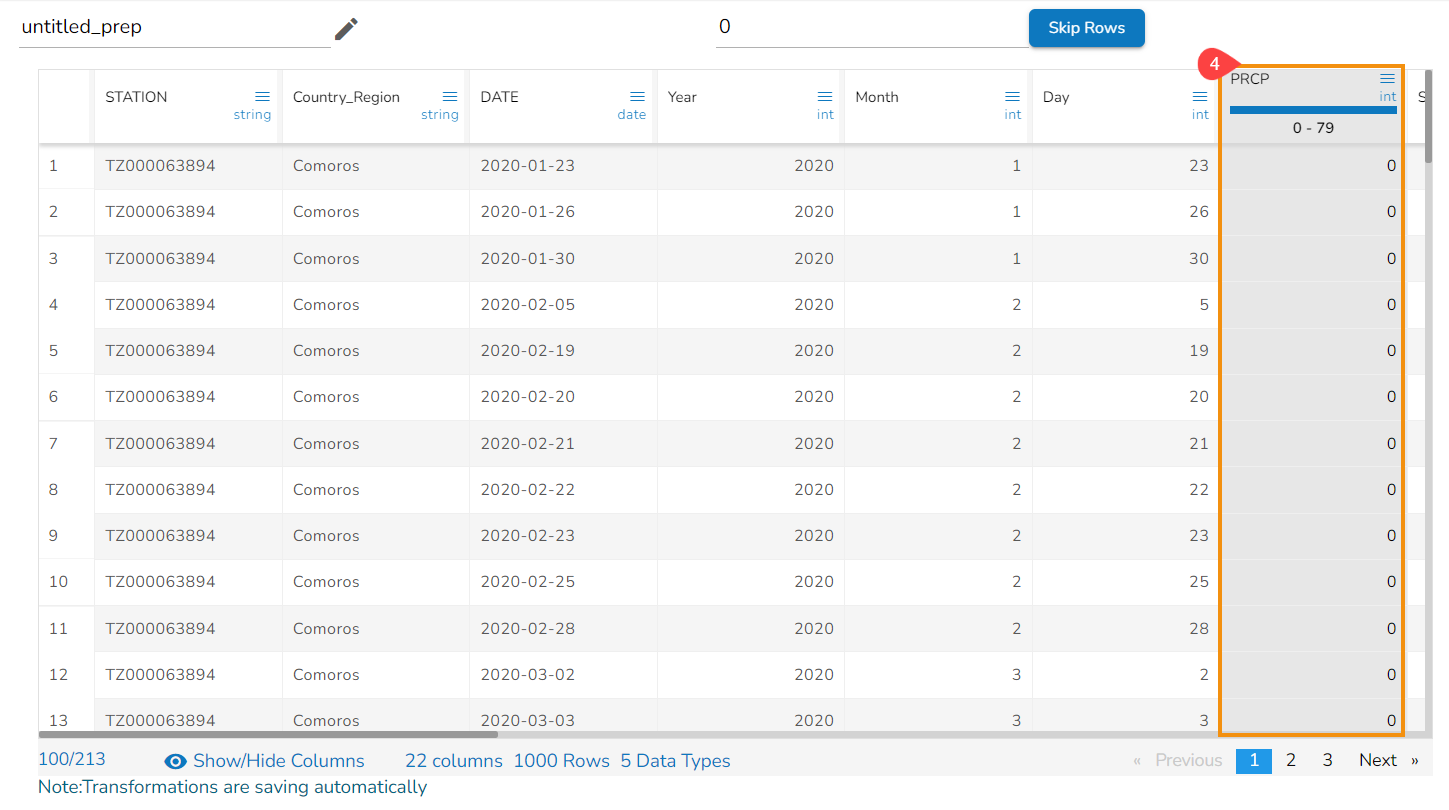This screenshot has height=810, width=1449.
Task: Go to page 3
Action: pos(1327,760)
